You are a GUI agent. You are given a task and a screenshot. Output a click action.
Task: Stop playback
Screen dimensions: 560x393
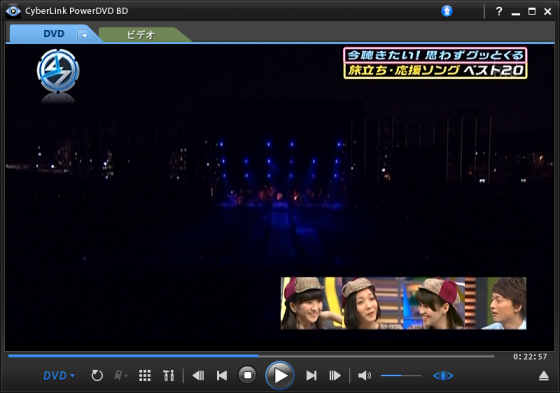pyautogui.click(x=248, y=375)
